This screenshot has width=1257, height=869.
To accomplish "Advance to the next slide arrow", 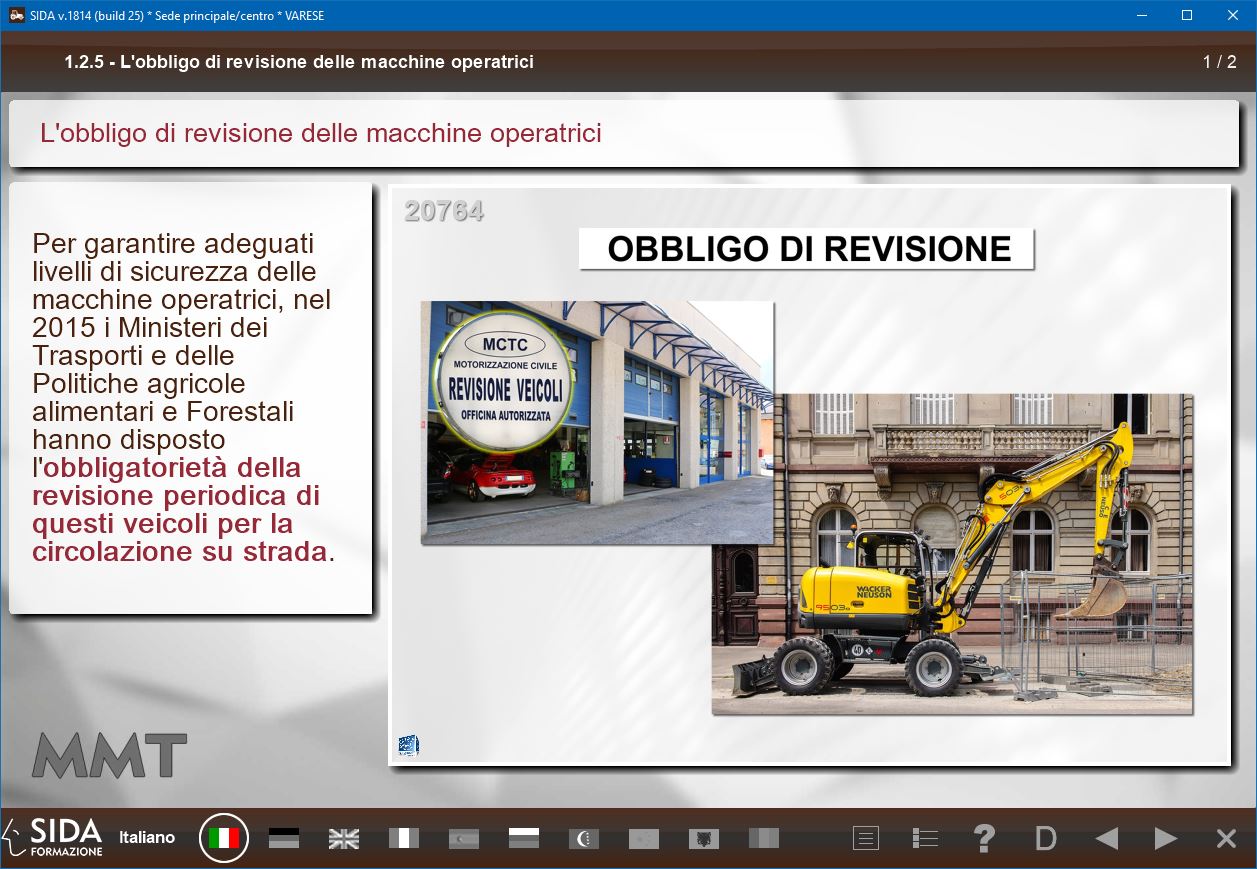I will [1166, 838].
